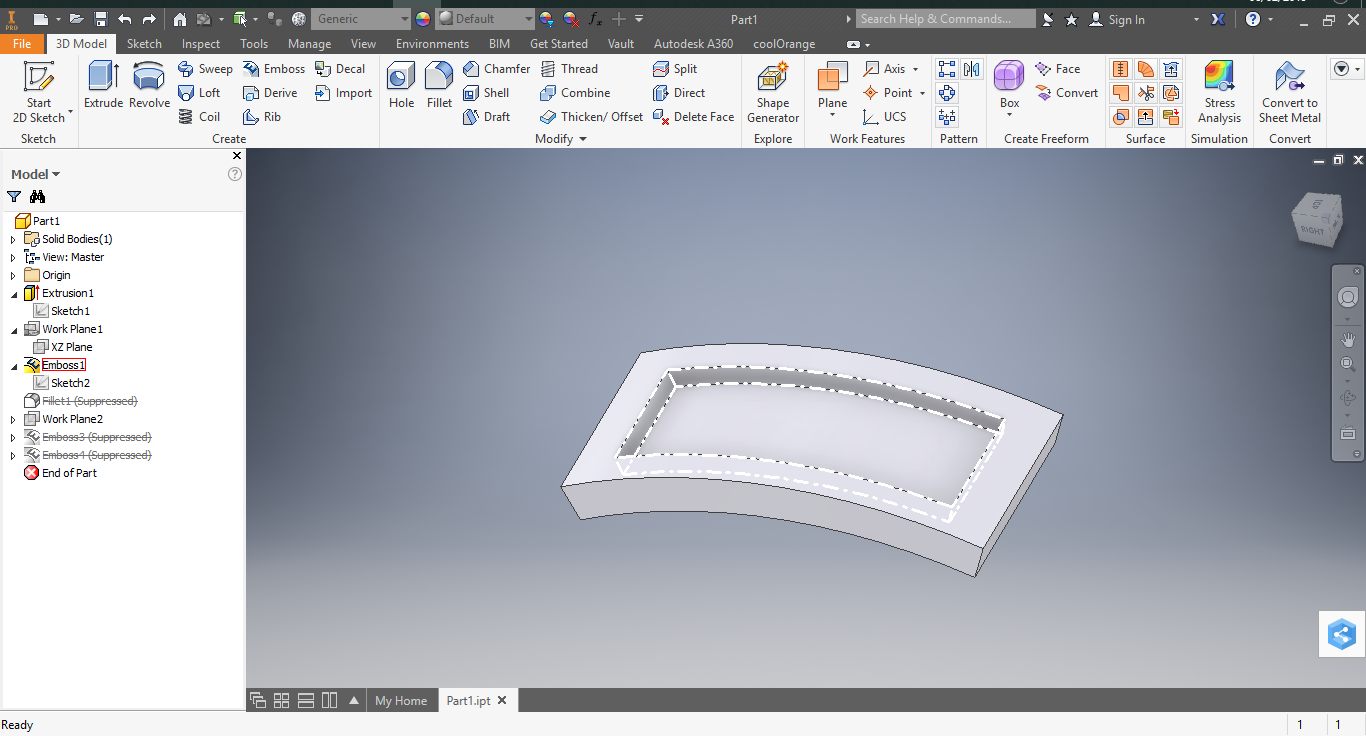Screen dimensions: 1366x736
Task: Expand the Solid Bodies(1) node
Action: [13, 240]
